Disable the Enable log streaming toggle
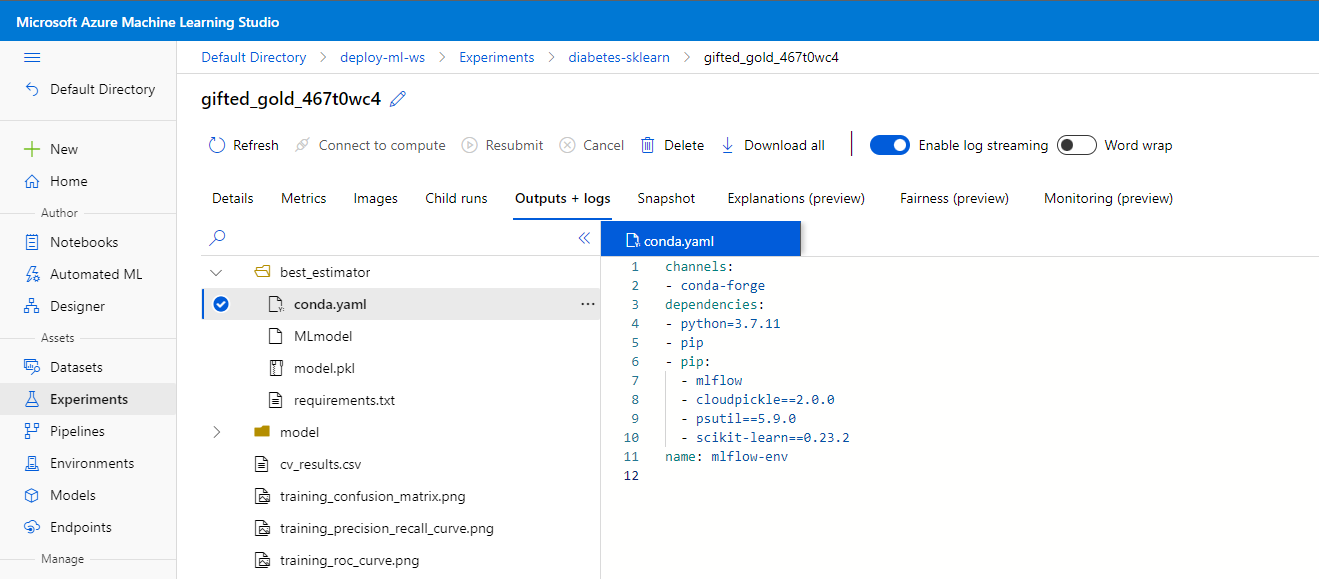Viewport: 1319px width, 579px height. click(889, 145)
